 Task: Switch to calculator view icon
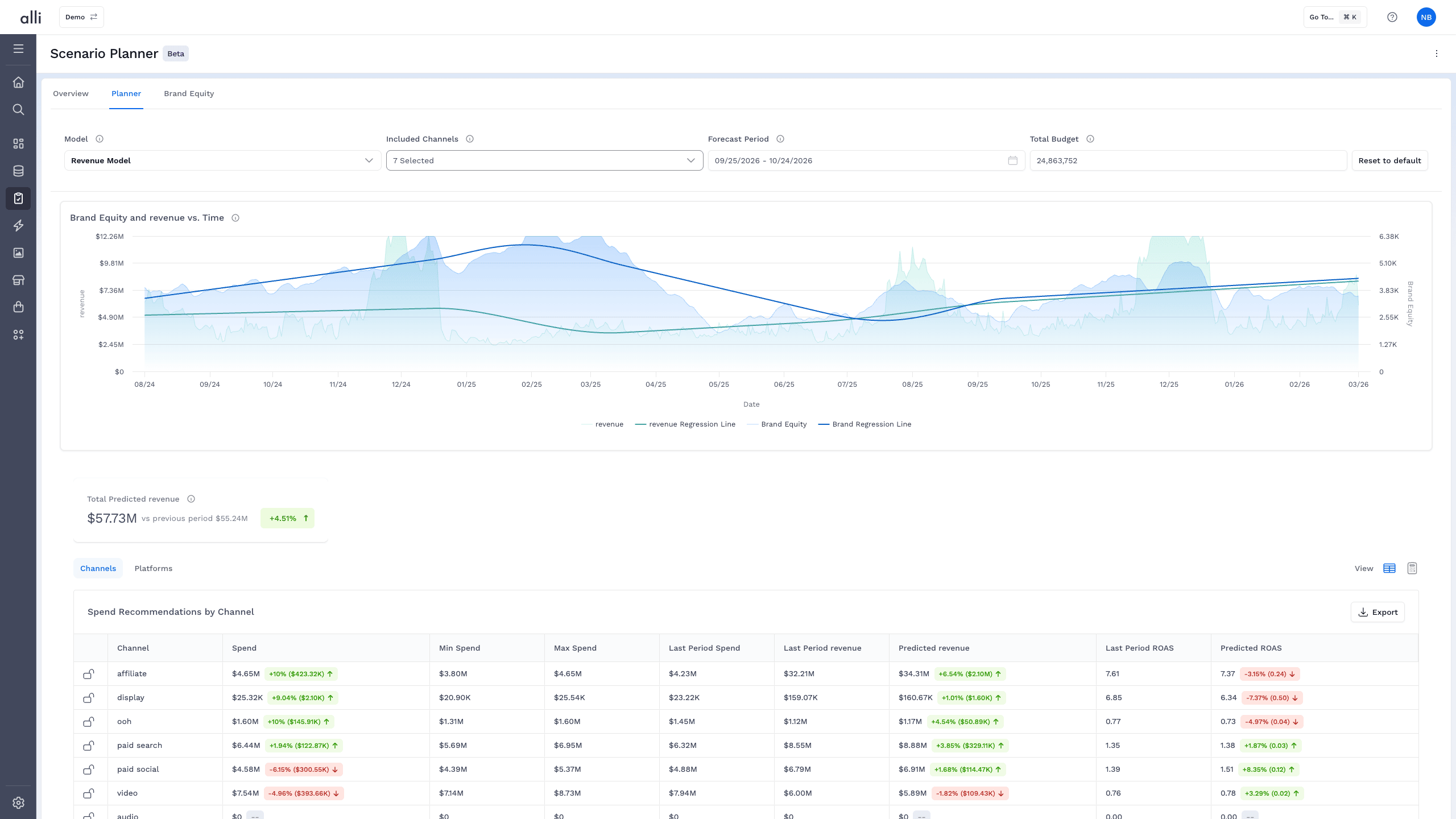coord(1412,568)
